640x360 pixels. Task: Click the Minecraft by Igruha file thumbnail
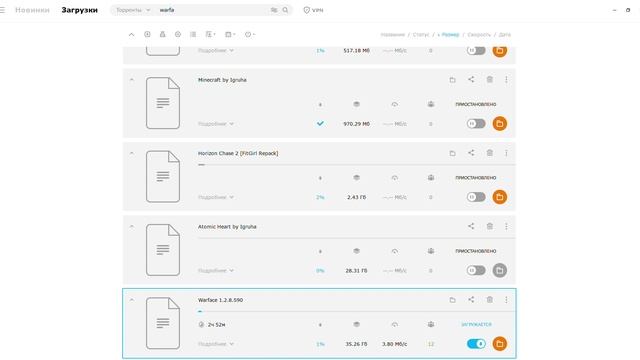tap(163, 103)
